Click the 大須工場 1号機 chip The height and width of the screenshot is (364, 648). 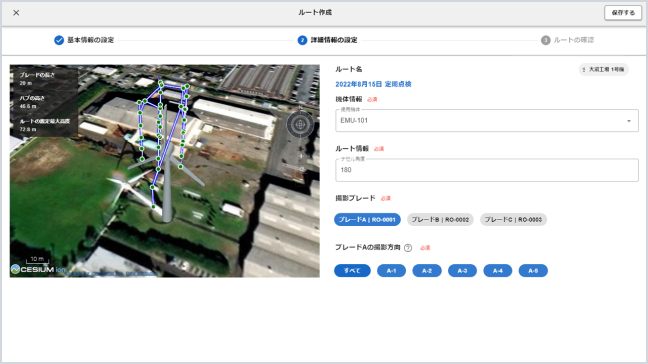coord(603,69)
